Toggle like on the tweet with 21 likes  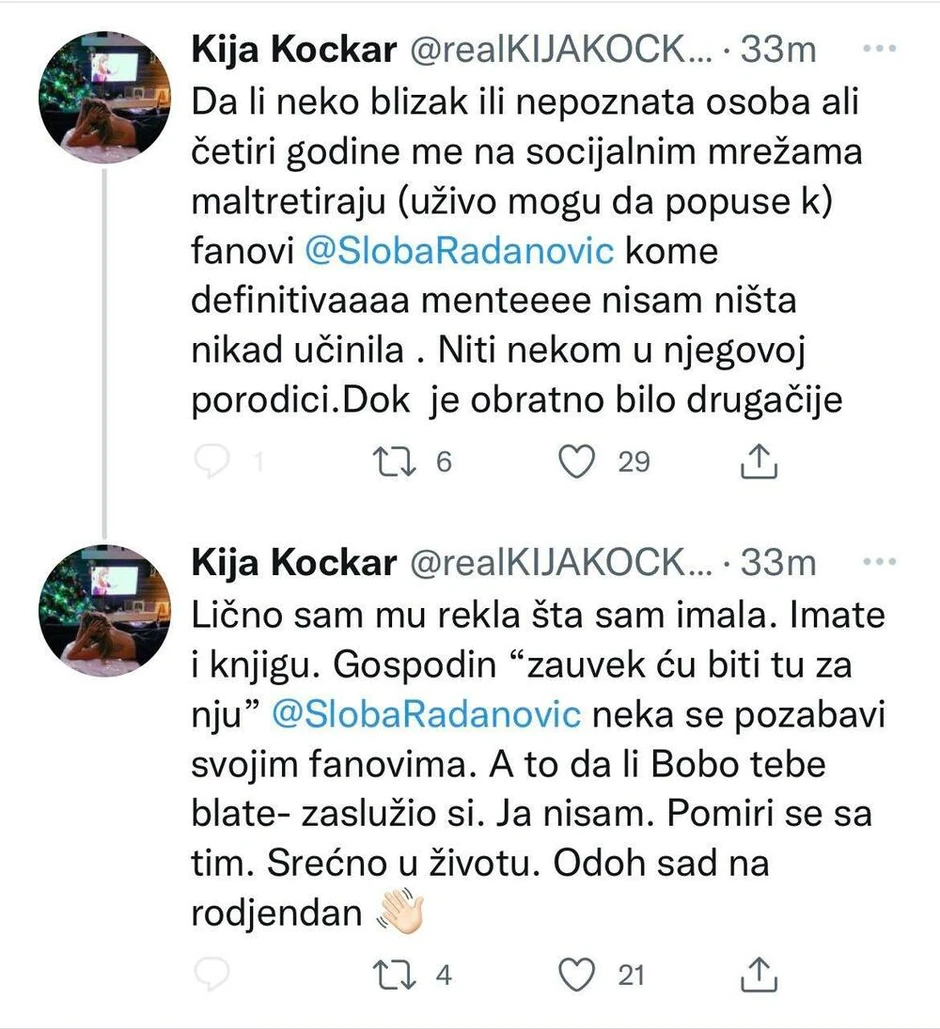tap(577, 974)
